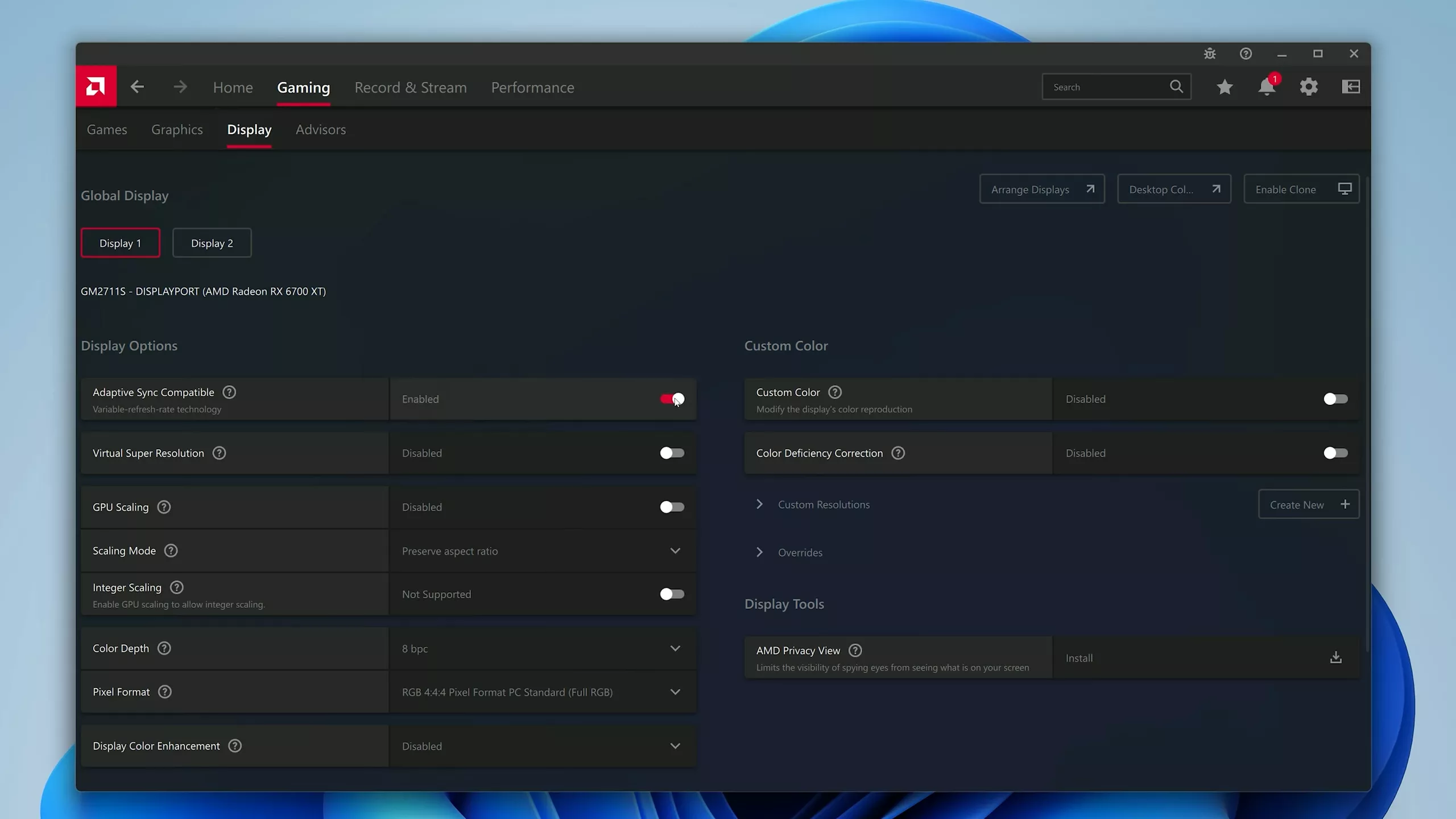
Task: Switch to Home tab
Action: [x=233, y=87]
